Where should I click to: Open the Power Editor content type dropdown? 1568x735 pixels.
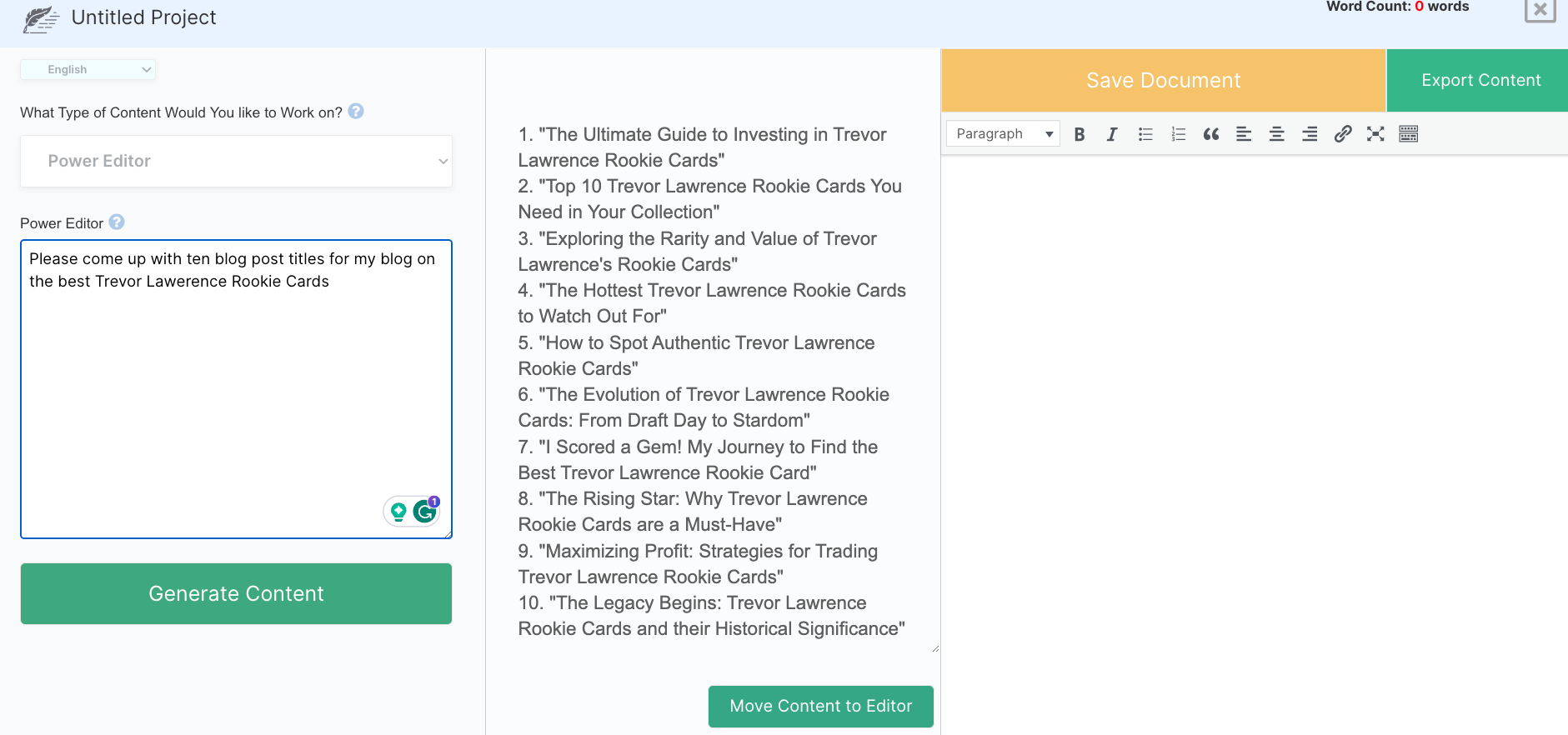coord(236,161)
